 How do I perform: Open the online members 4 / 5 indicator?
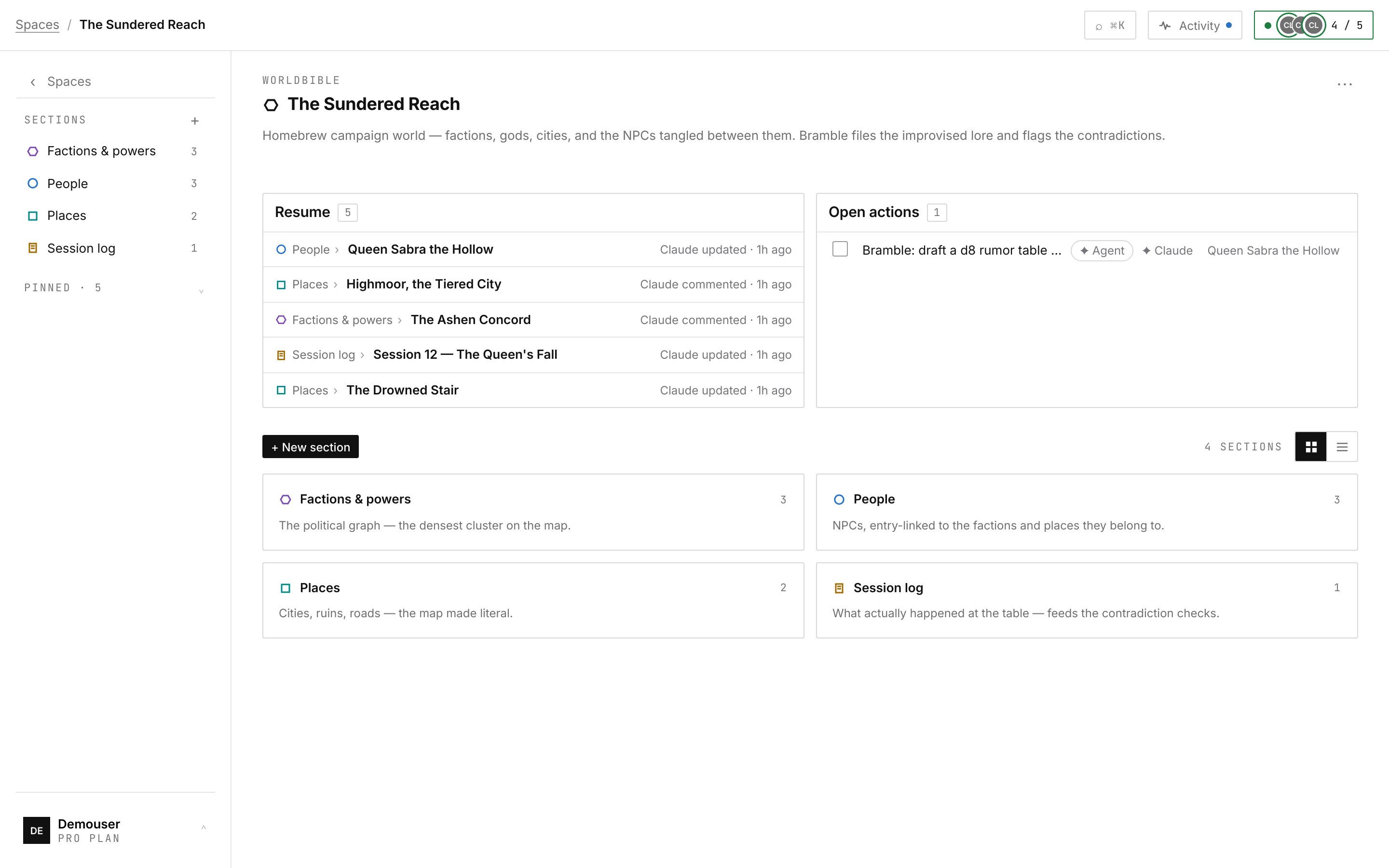pos(1313,25)
